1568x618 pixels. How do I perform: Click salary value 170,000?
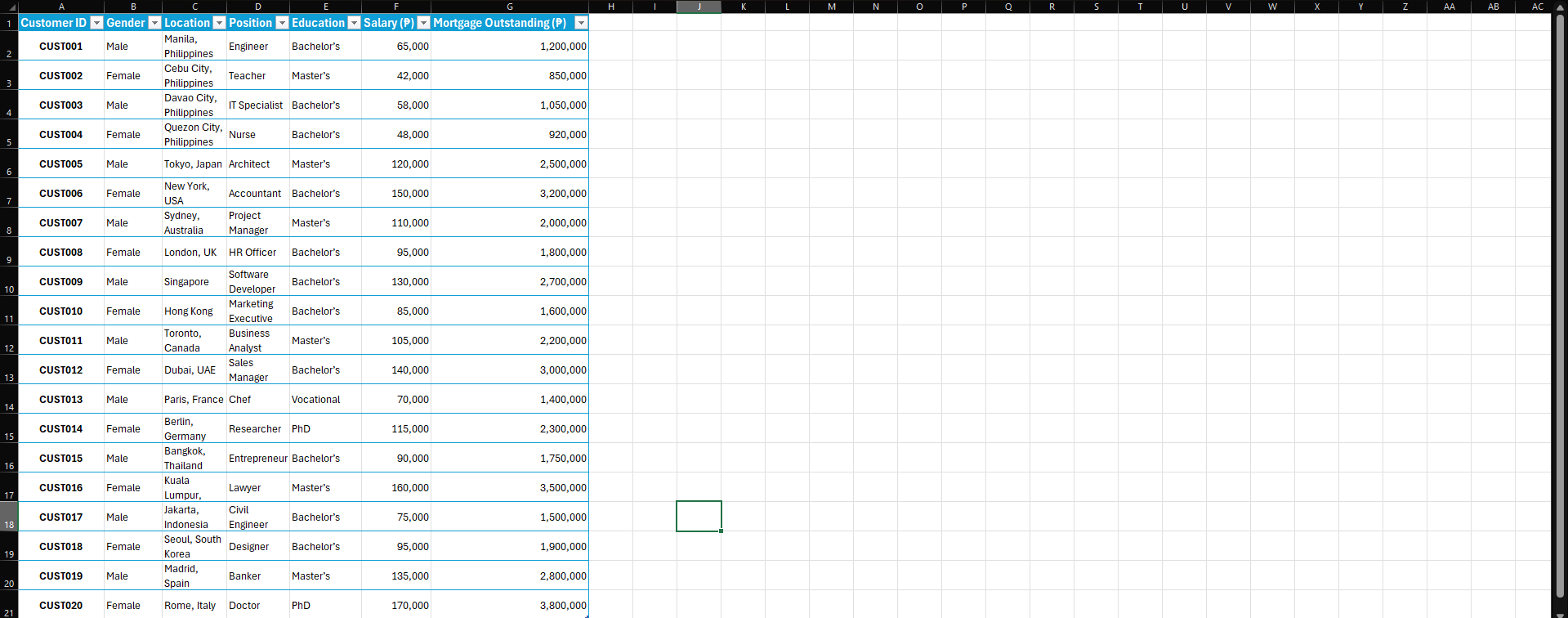coord(396,605)
